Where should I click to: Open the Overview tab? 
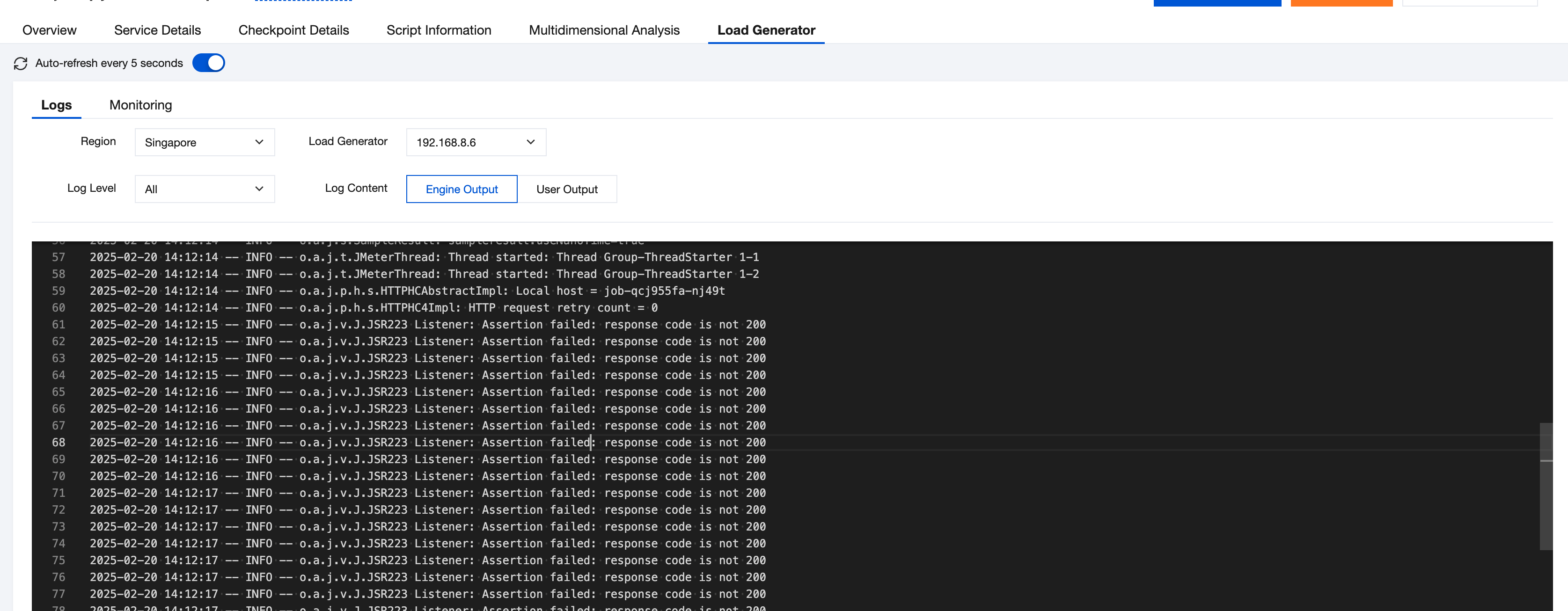click(49, 30)
